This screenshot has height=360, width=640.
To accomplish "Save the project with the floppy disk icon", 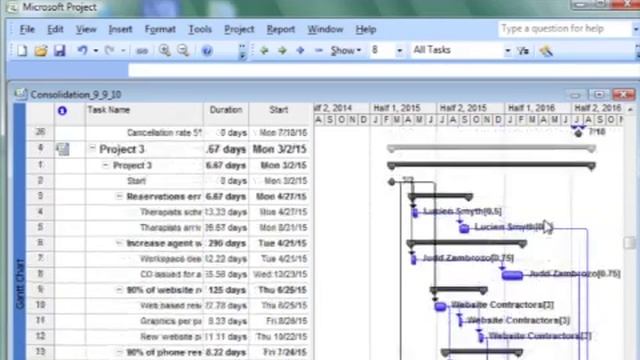I will (60, 51).
